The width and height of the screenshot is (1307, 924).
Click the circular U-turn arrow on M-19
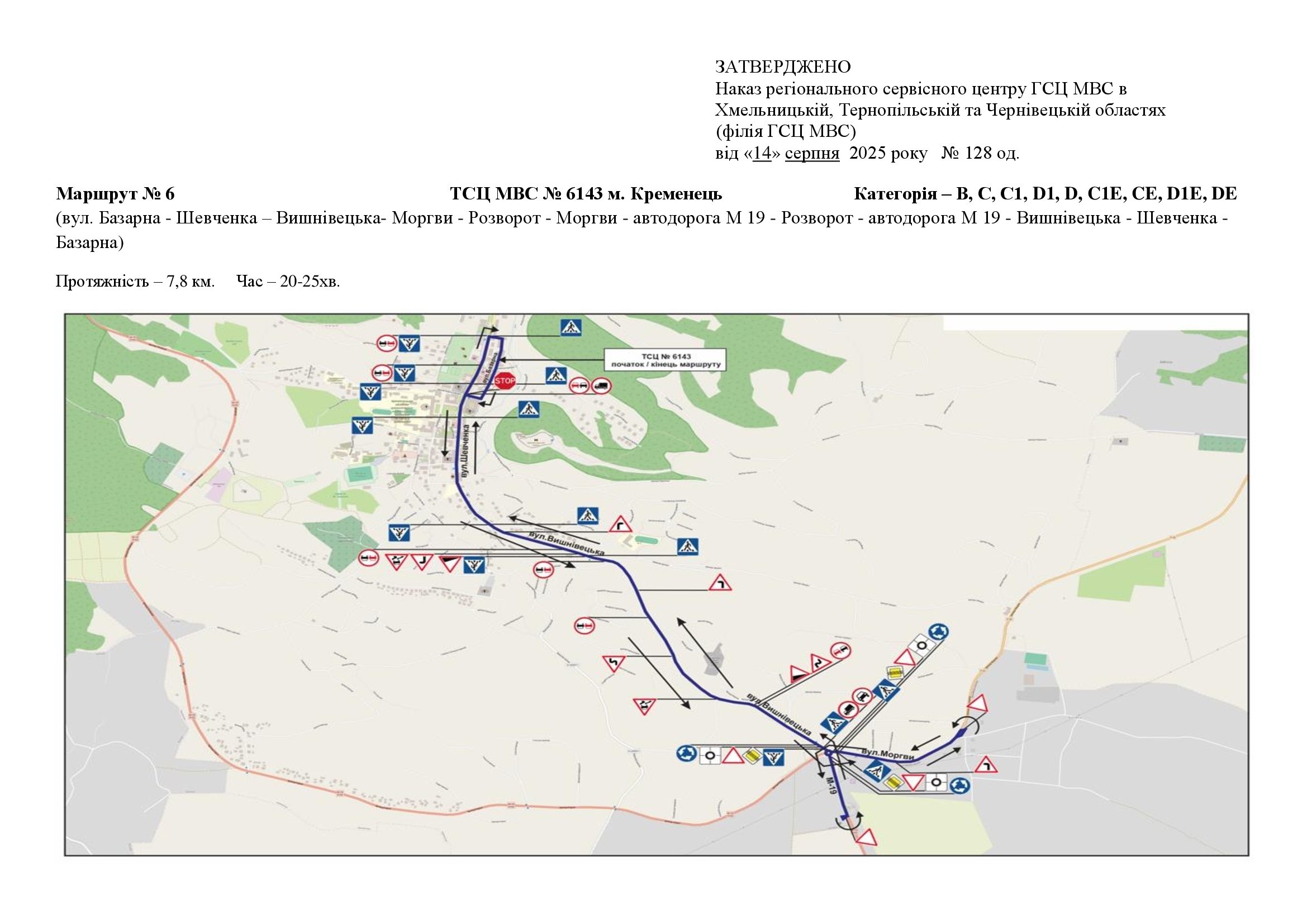[x=848, y=821]
